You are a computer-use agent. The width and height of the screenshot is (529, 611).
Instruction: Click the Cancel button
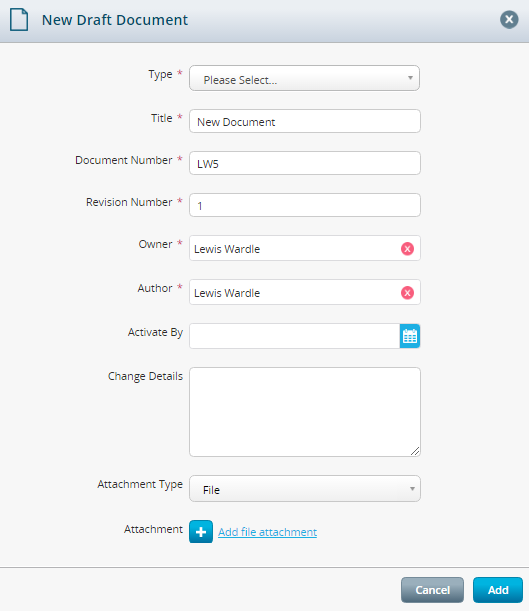coord(432,590)
